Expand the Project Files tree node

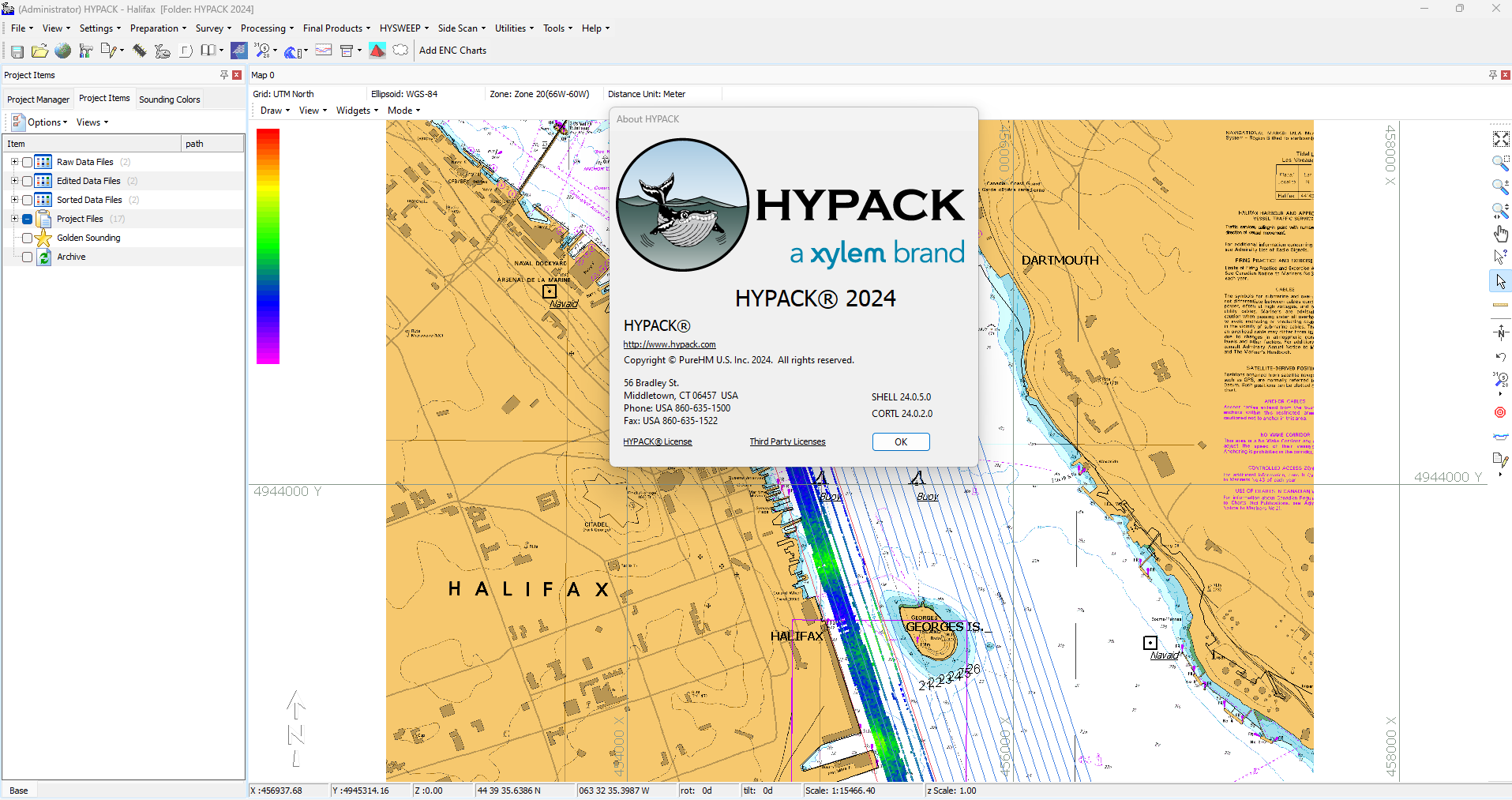[14, 218]
